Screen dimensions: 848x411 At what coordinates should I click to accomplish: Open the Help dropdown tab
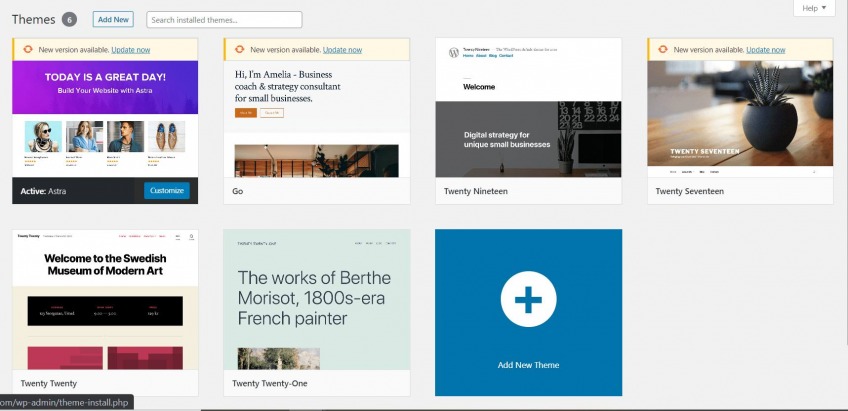(814, 8)
